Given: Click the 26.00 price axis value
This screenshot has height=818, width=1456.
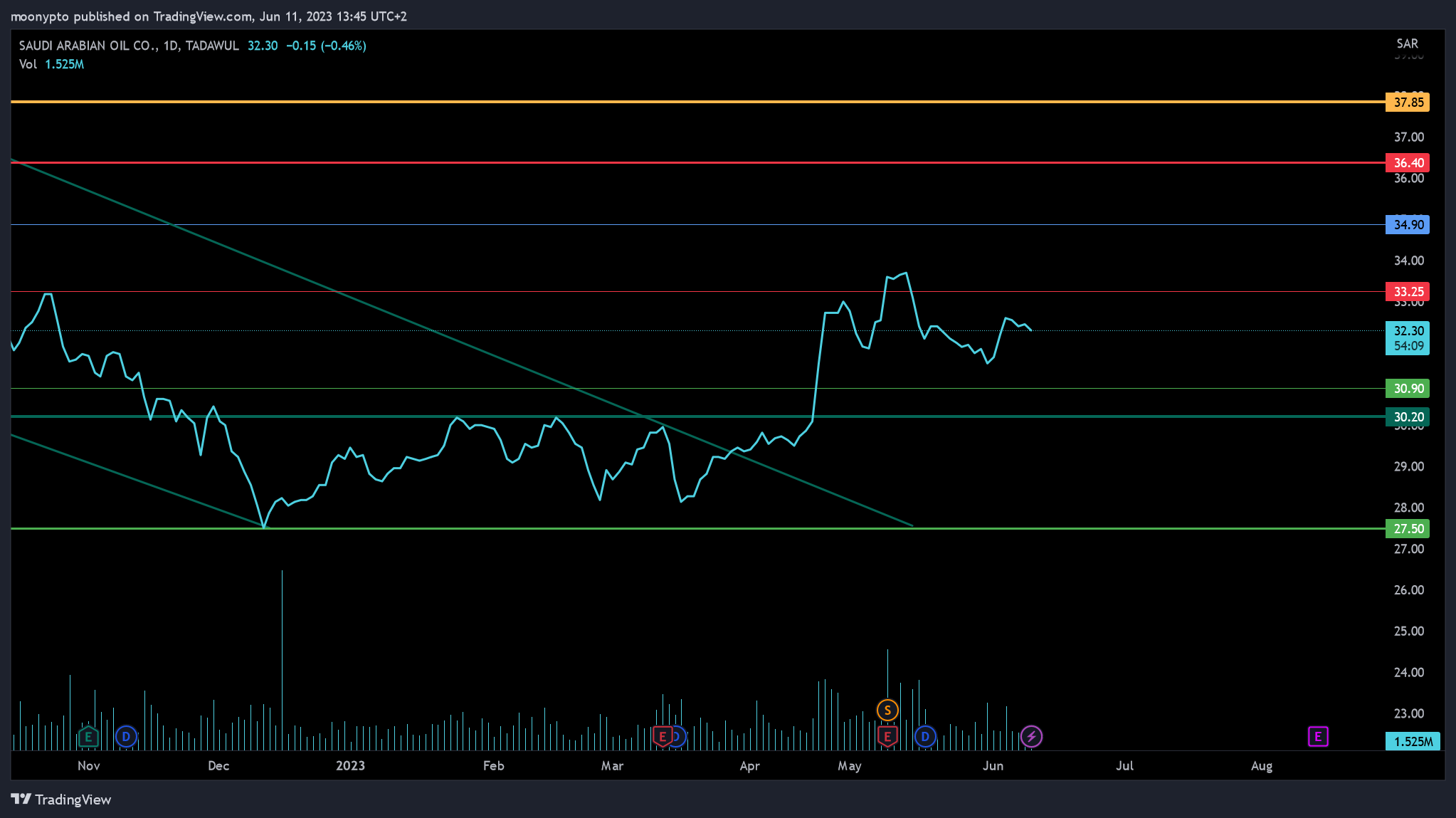Looking at the screenshot, I should pyautogui.click(x=1408, y=590).
